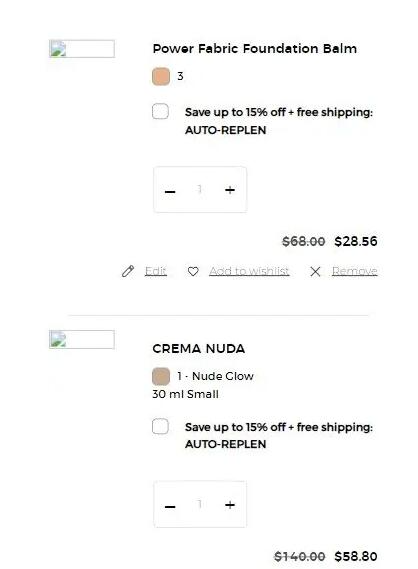Enable Auto-Replen checkbox for CREMA NUDA

click(x=160, y=426)
